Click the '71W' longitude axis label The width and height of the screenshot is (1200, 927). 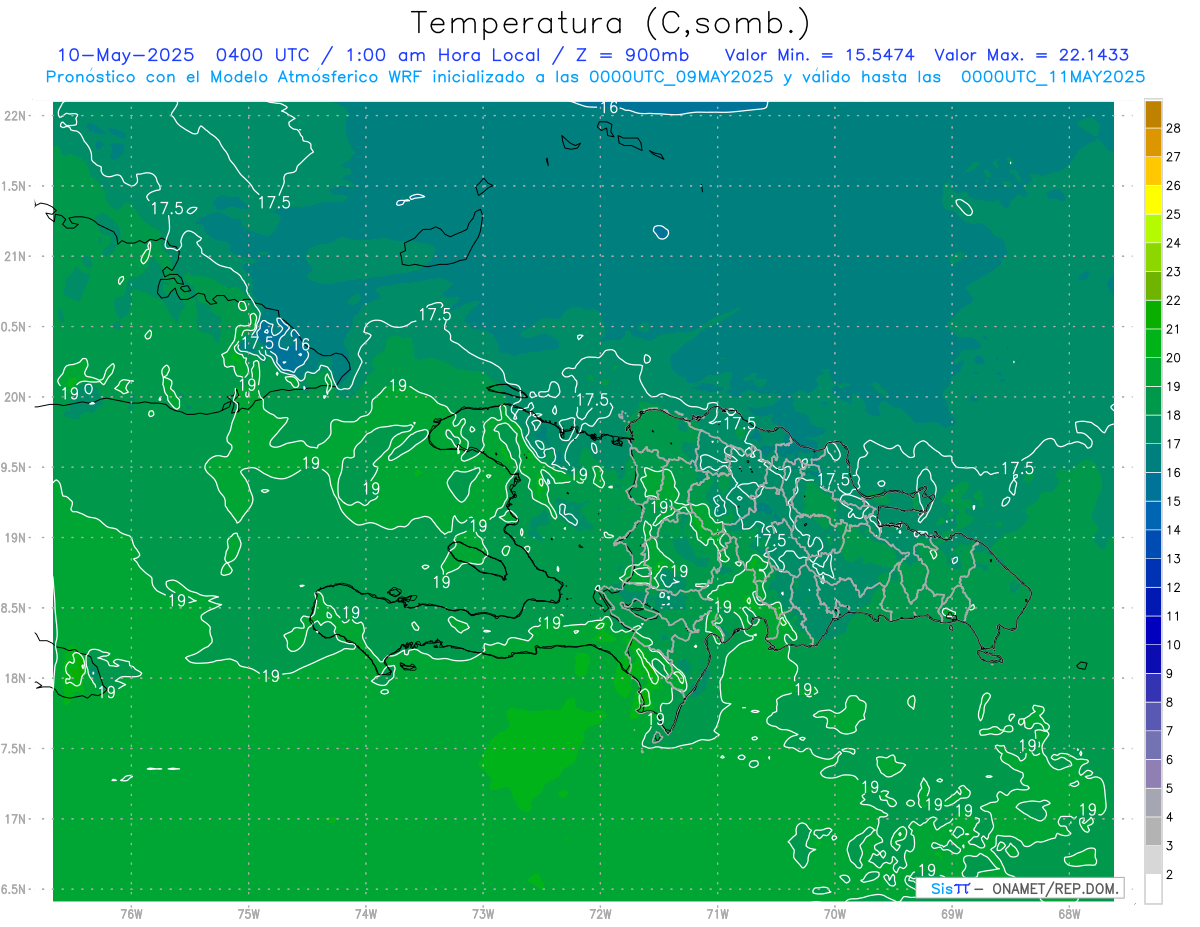point(717,914)
